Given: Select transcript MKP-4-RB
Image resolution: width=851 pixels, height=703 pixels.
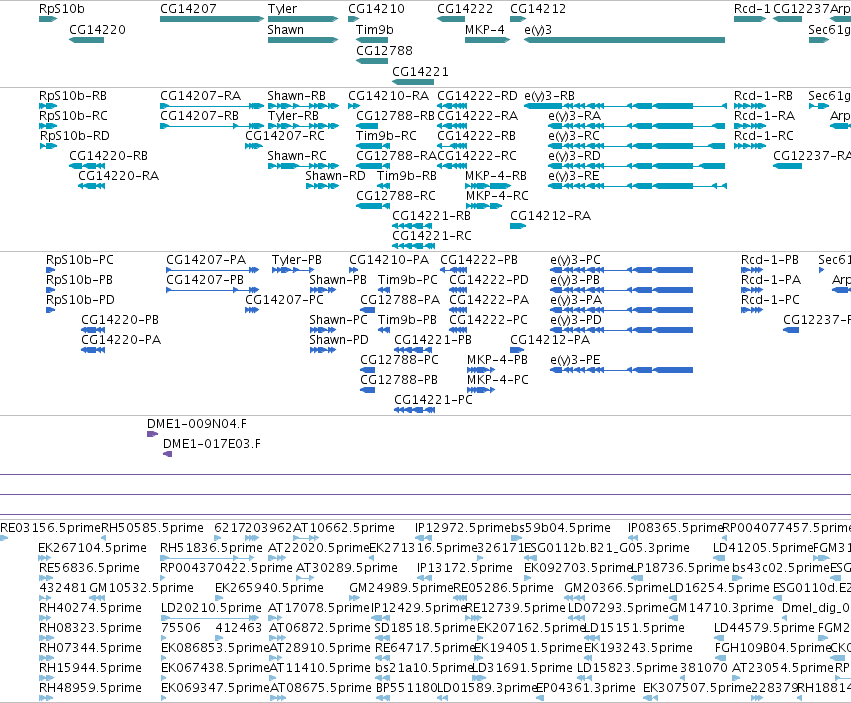Looking at the screenshot, I should (496, 176).
